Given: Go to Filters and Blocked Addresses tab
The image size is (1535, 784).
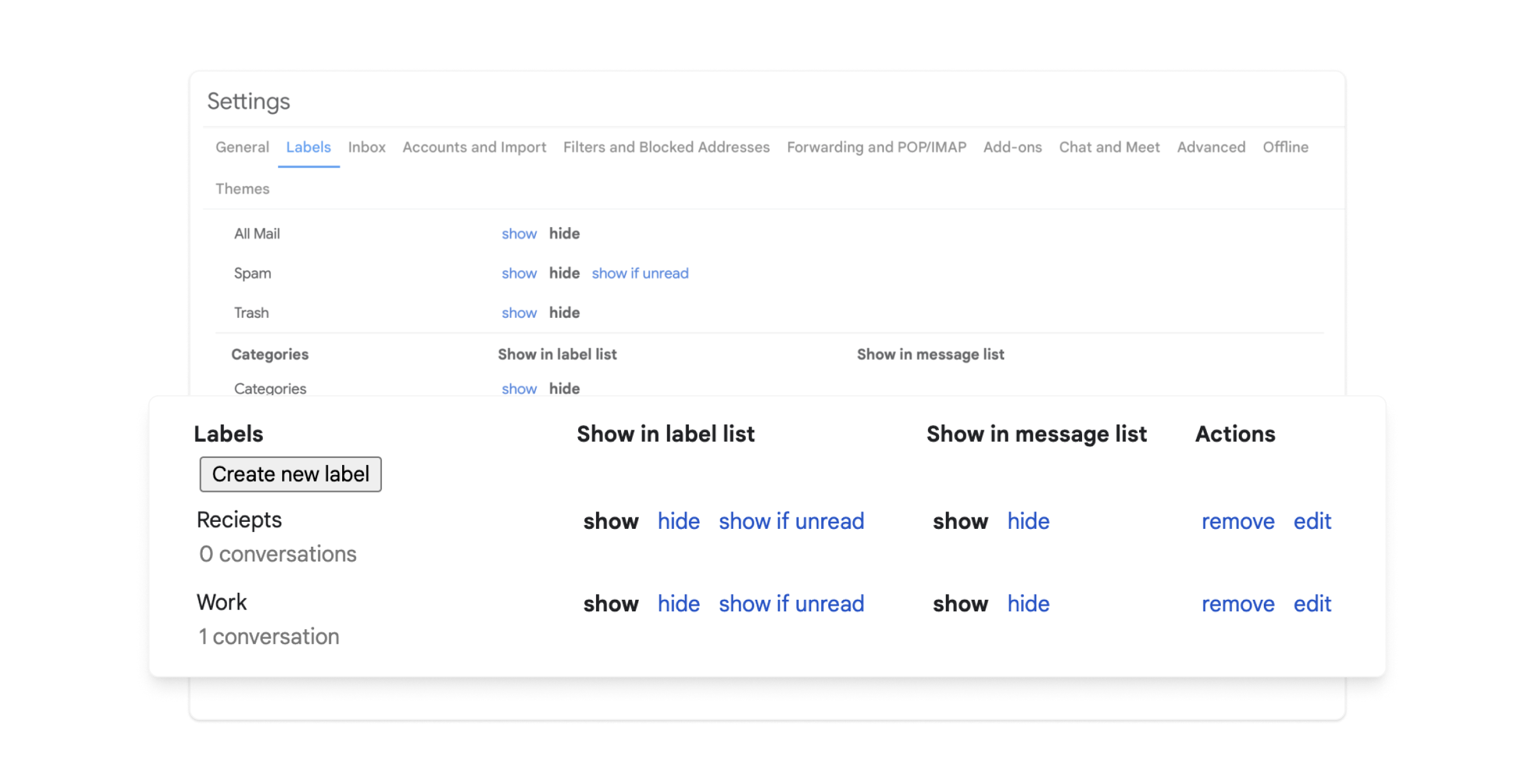Looking at the screenshot, I should (x=666, y=147).
